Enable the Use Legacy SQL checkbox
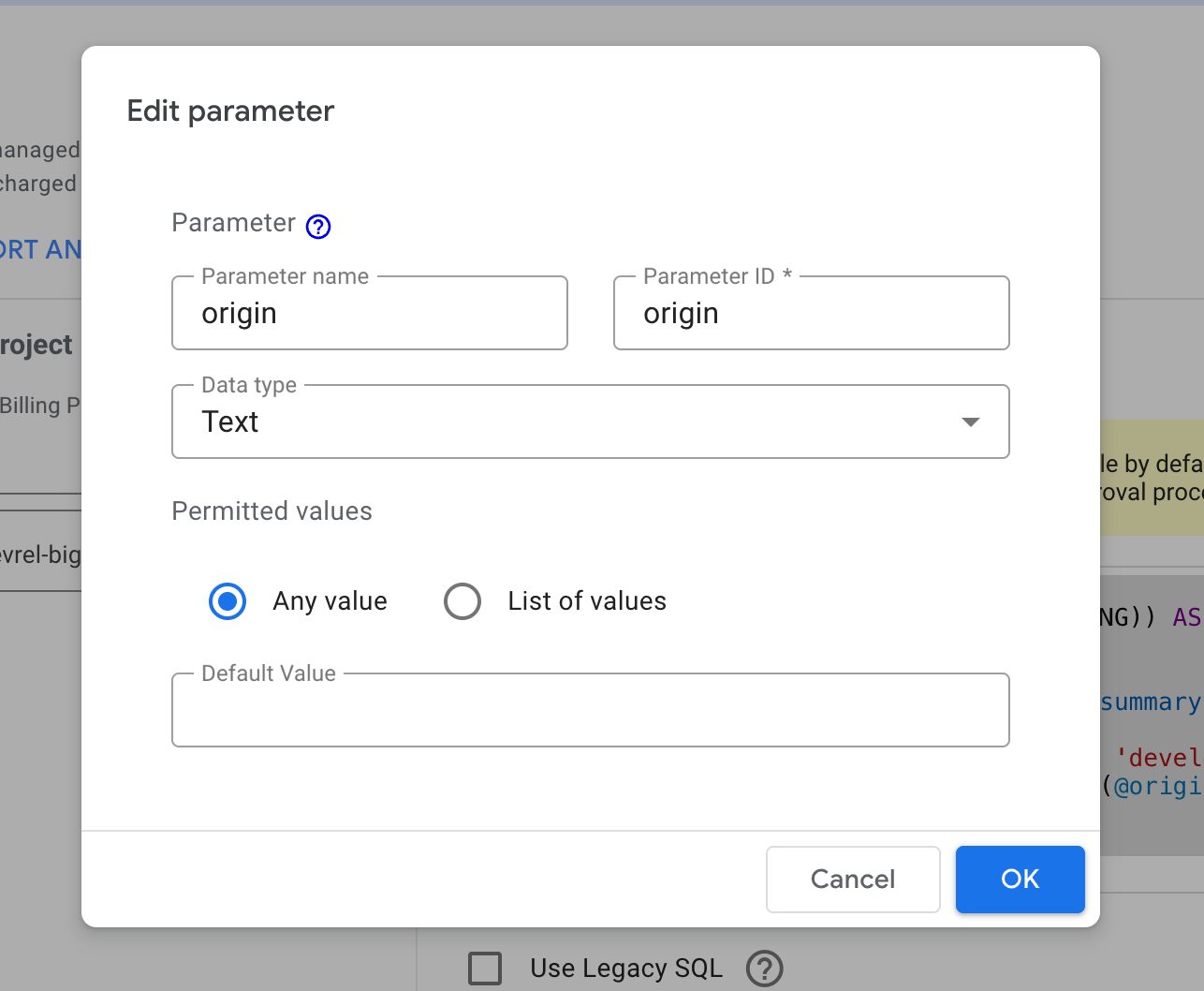1204x991 pixels. pyautogui.click(x=485, y=969)
